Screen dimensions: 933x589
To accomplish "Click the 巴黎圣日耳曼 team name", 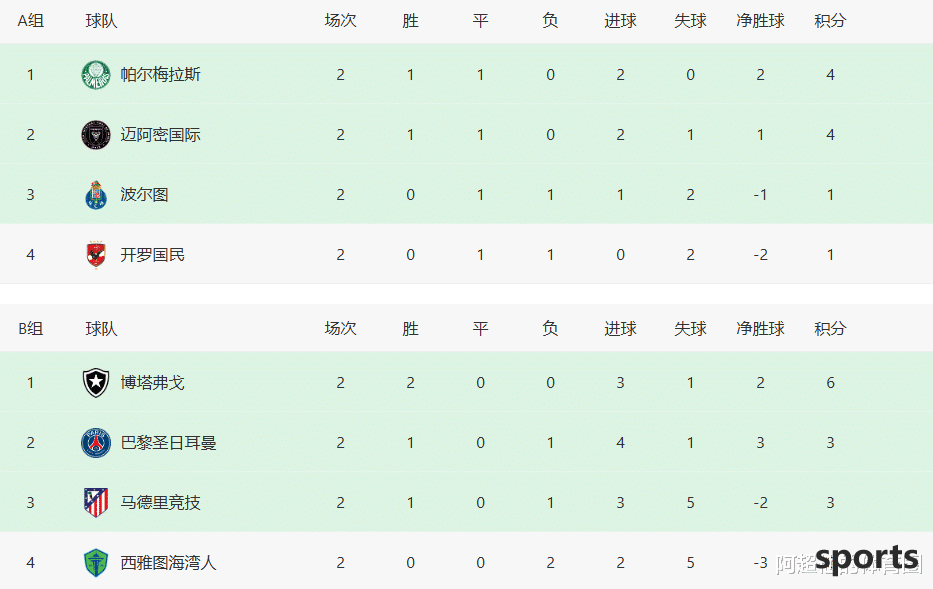I will pos(168,443).
